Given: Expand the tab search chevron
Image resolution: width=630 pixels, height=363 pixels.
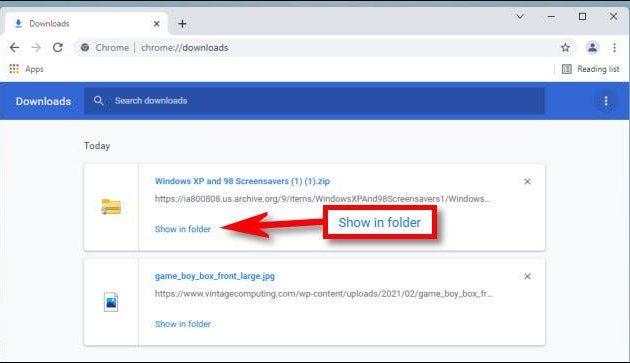Looking at the screenshot, I should pyautogui.click(x=520, y=16).
